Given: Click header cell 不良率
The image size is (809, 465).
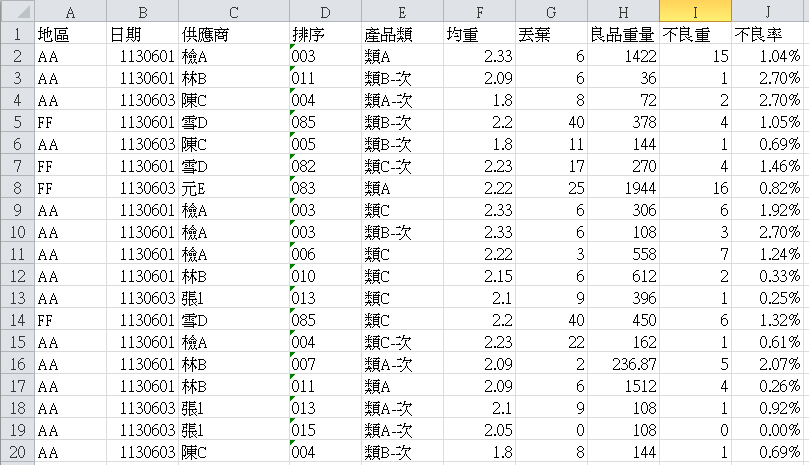Looking at the screenshot, I should click(x=770, y=34).
